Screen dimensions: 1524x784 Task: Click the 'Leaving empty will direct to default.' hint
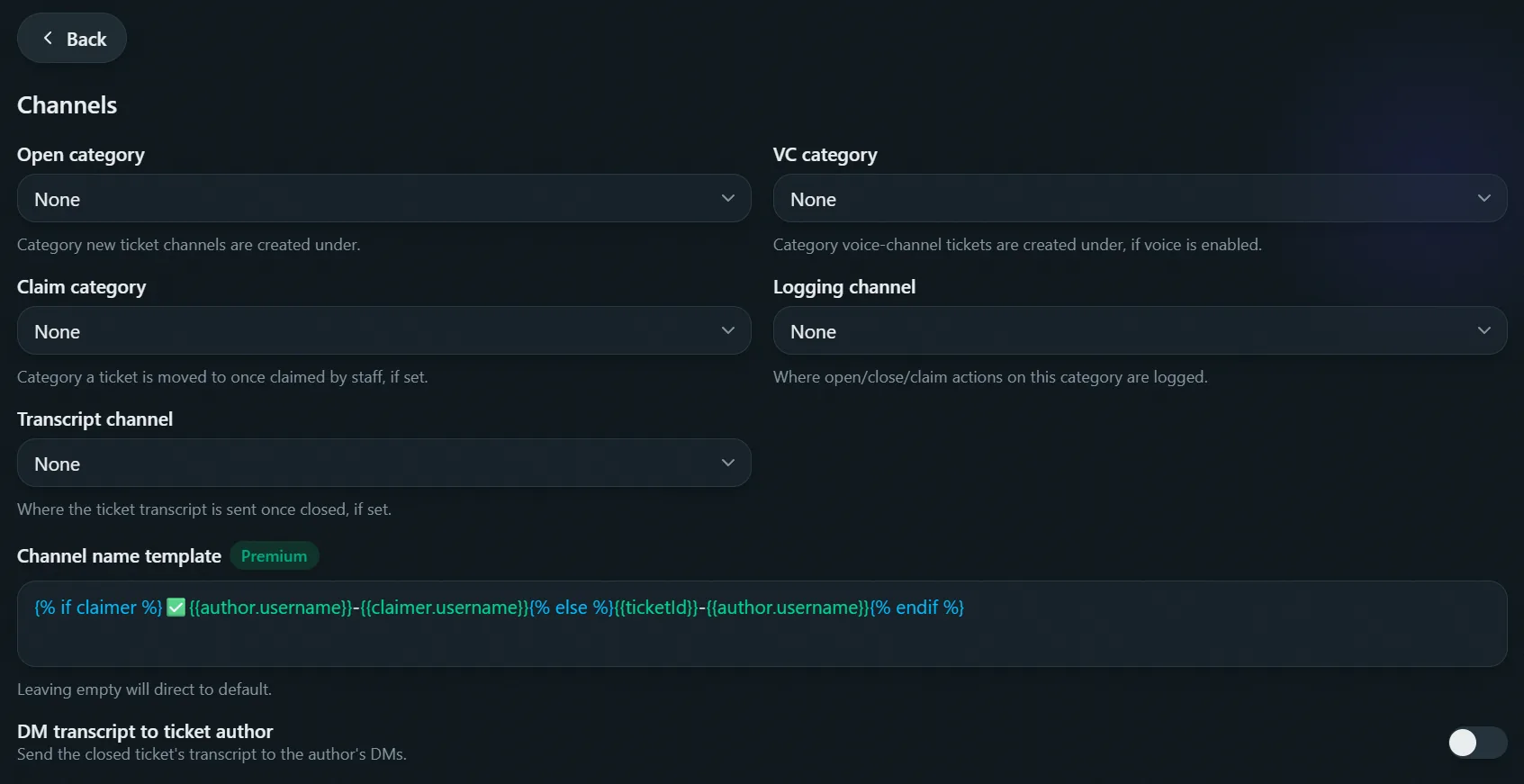(x=144, y=689)
